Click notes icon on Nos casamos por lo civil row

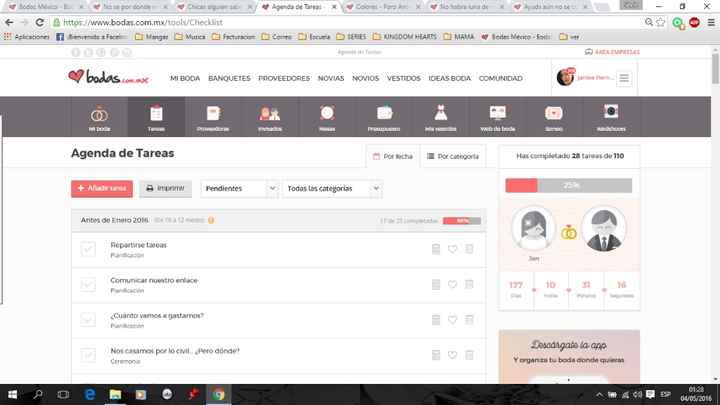(436, 355)
